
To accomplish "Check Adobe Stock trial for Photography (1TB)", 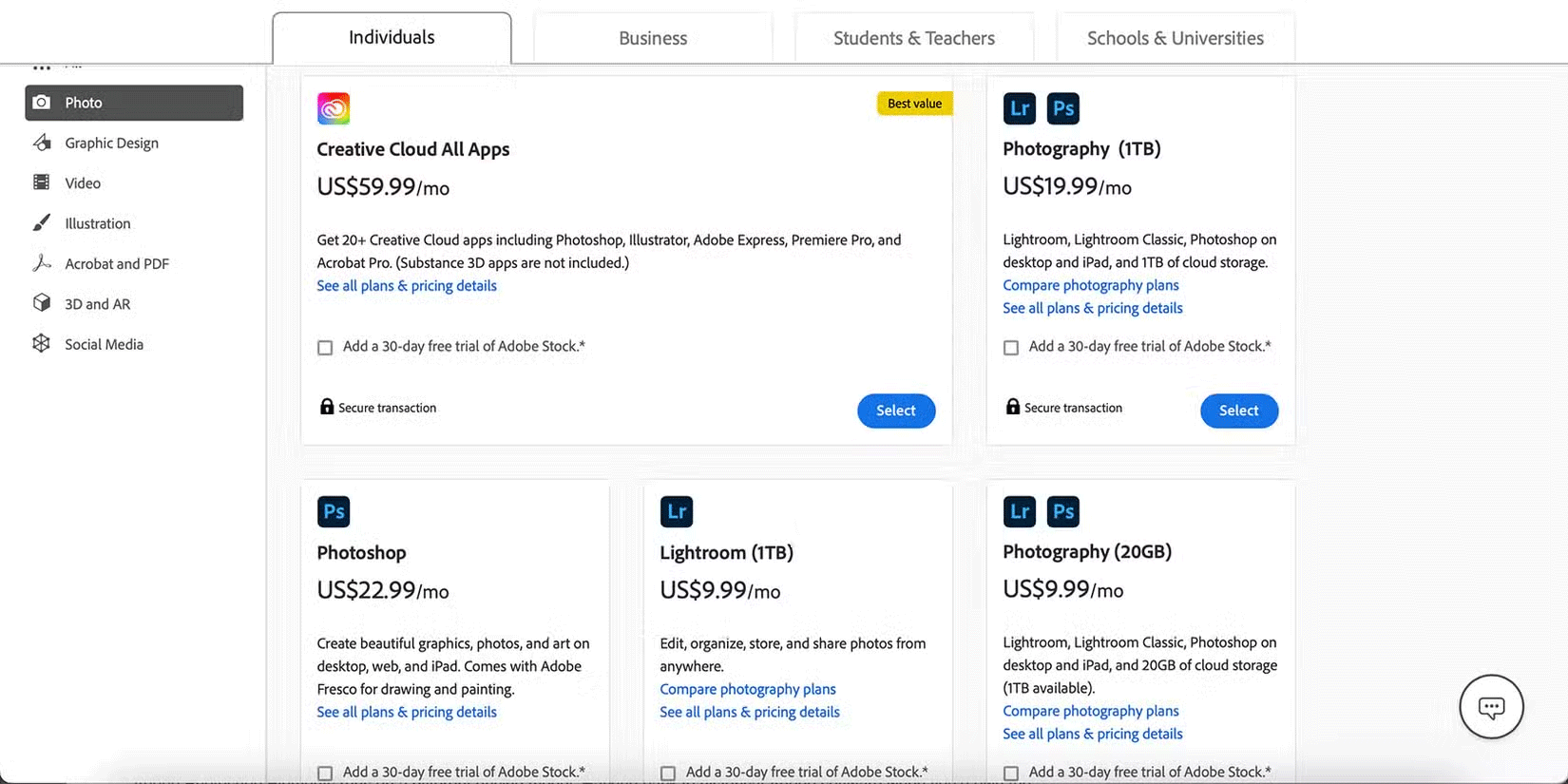I will click(x=1011, y=348).
